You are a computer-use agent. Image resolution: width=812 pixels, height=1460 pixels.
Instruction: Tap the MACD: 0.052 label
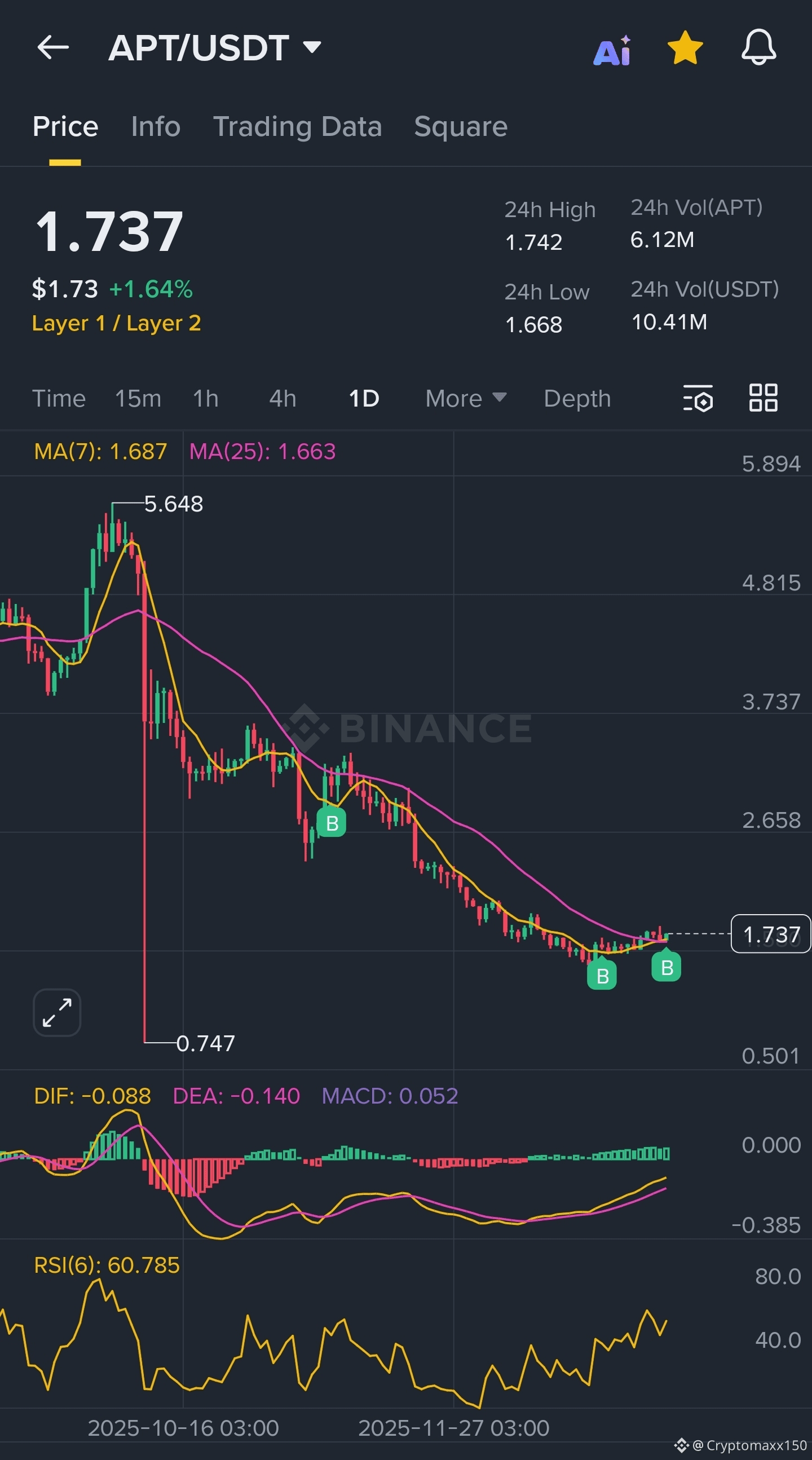click(x=390, y=1096)
